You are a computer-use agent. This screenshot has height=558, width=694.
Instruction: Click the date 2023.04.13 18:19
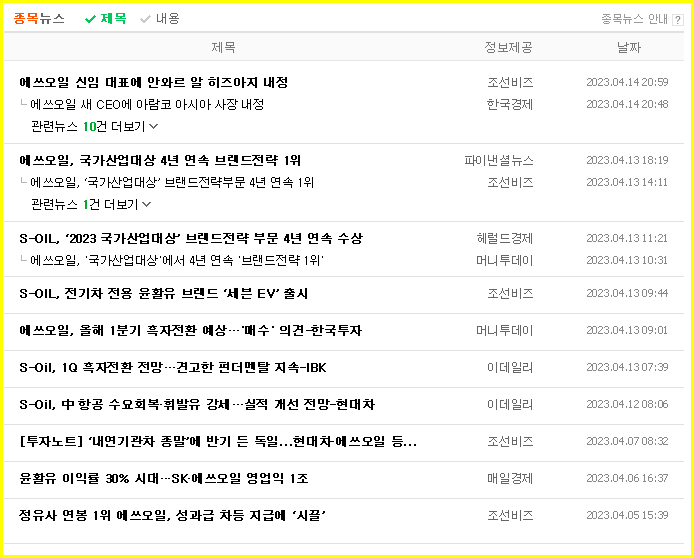point(627,160)
